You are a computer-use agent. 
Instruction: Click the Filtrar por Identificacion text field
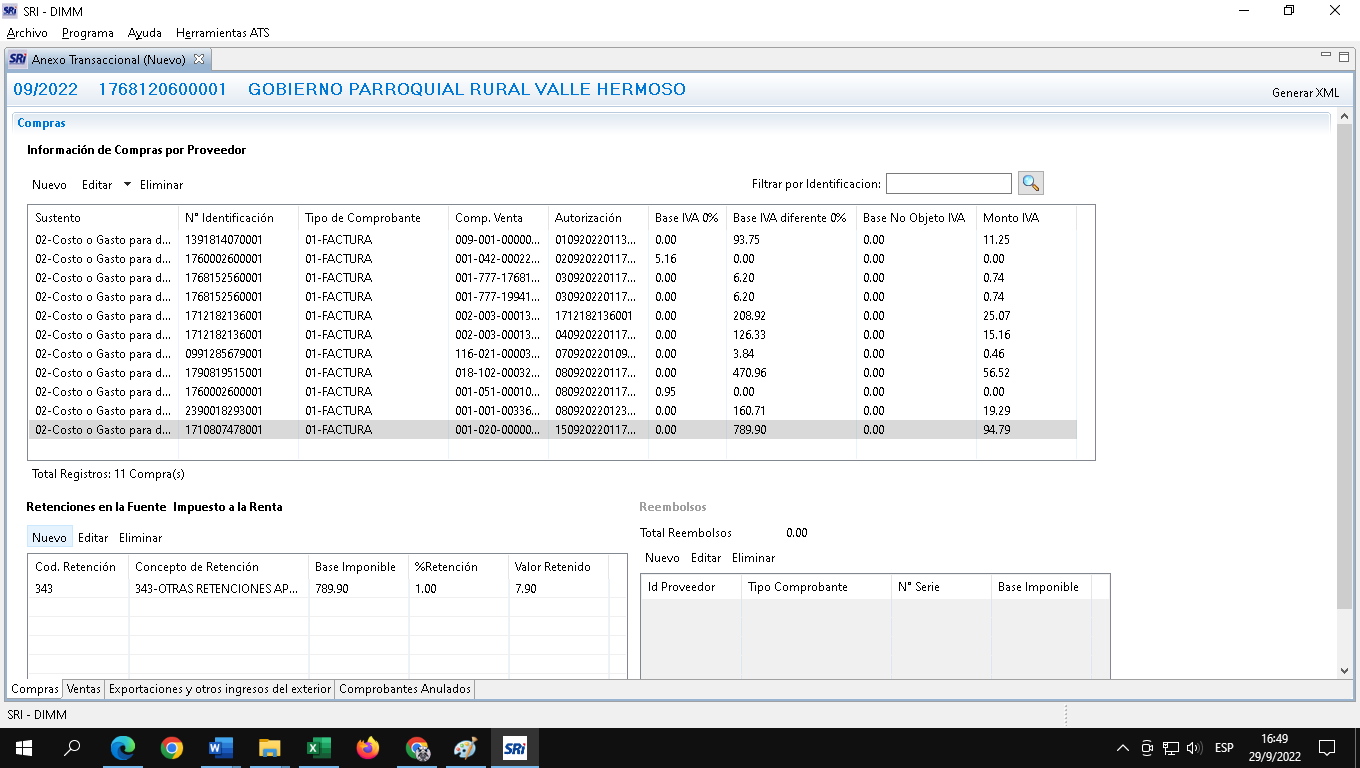click(x=948, y=184)
